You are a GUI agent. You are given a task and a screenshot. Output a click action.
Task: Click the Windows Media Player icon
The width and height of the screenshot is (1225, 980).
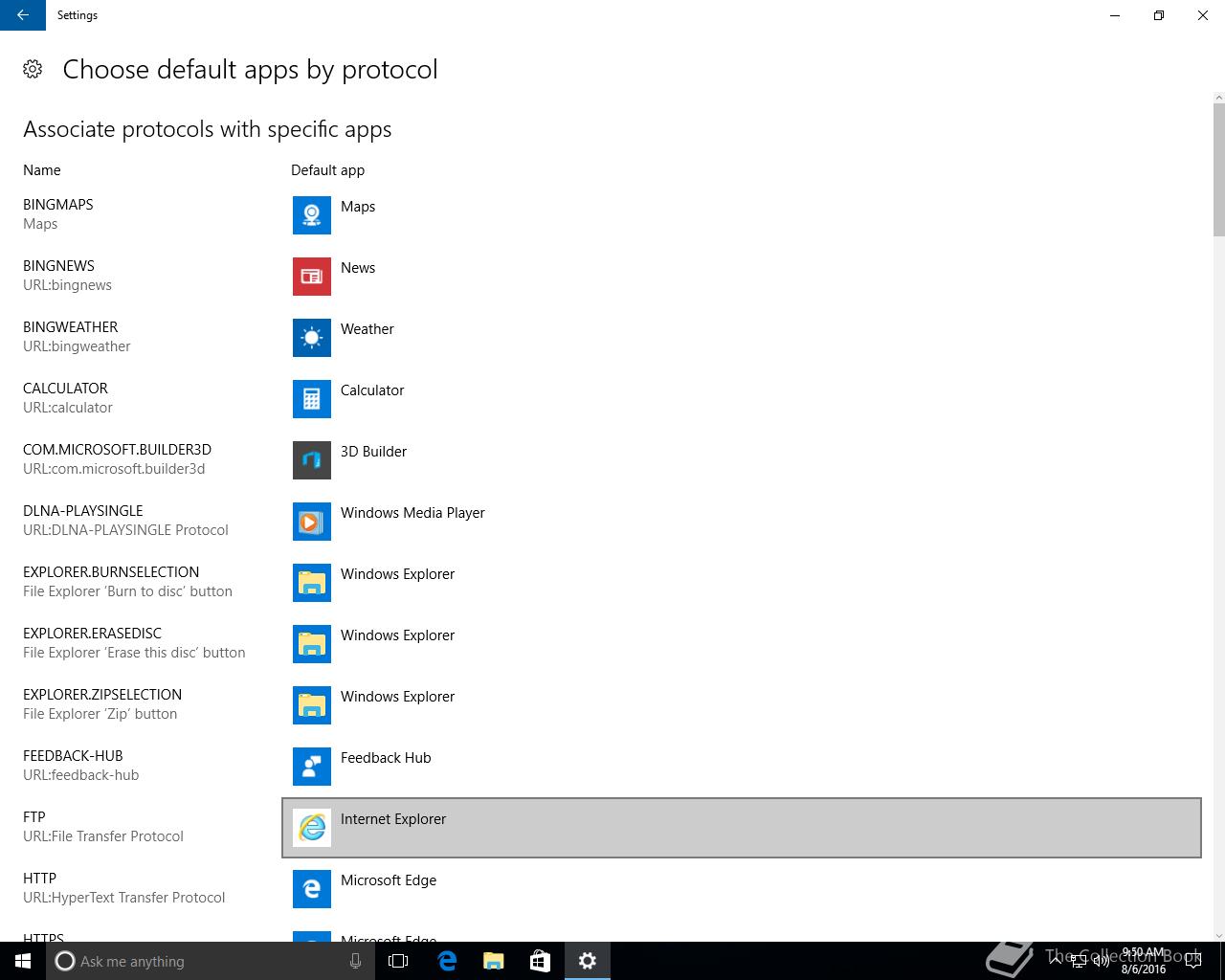click(312, 522)
